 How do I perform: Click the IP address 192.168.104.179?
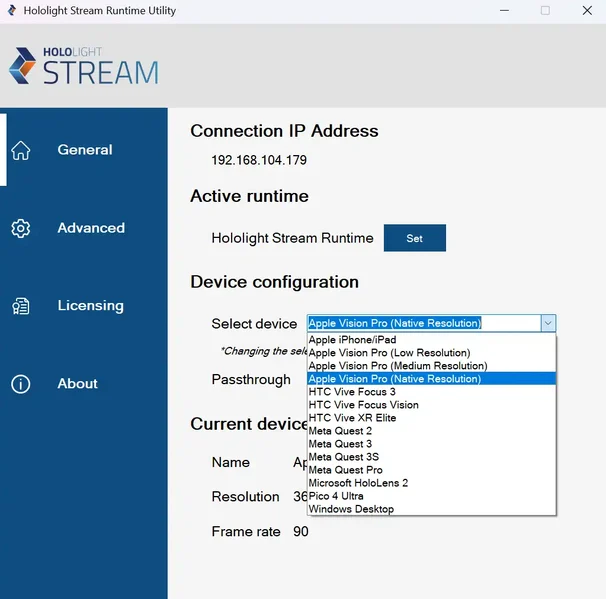pos(259,160)
